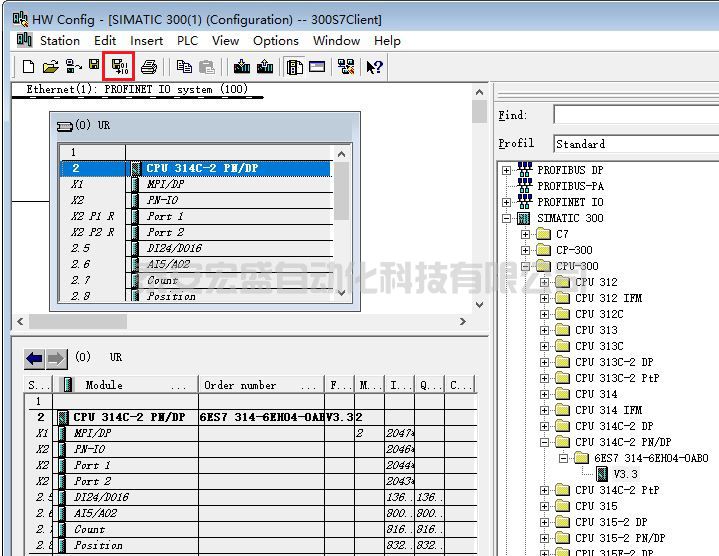This screenshot has width=719, height=556.
Task: Expand the CPU 315-2 DP folder
Action: coord(545,522)
